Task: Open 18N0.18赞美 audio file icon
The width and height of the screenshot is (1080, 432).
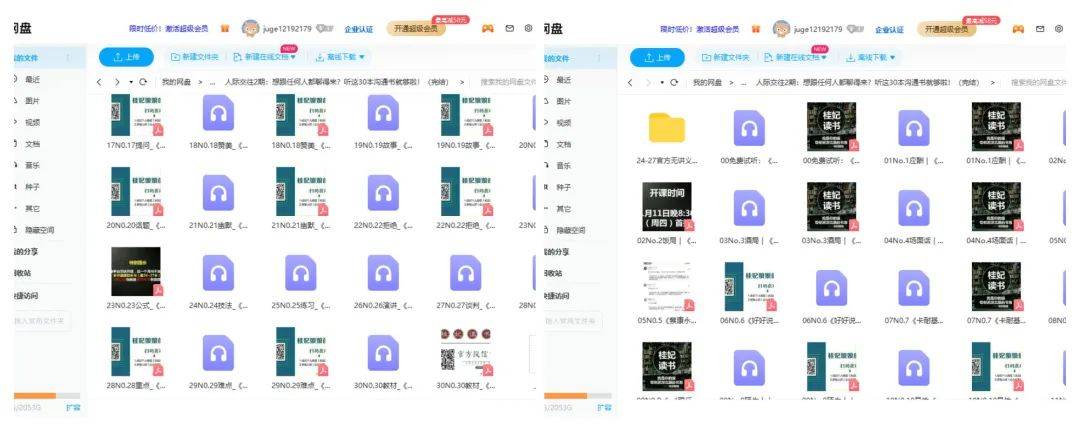Action: pyautogui.click(x=218, y=113)
